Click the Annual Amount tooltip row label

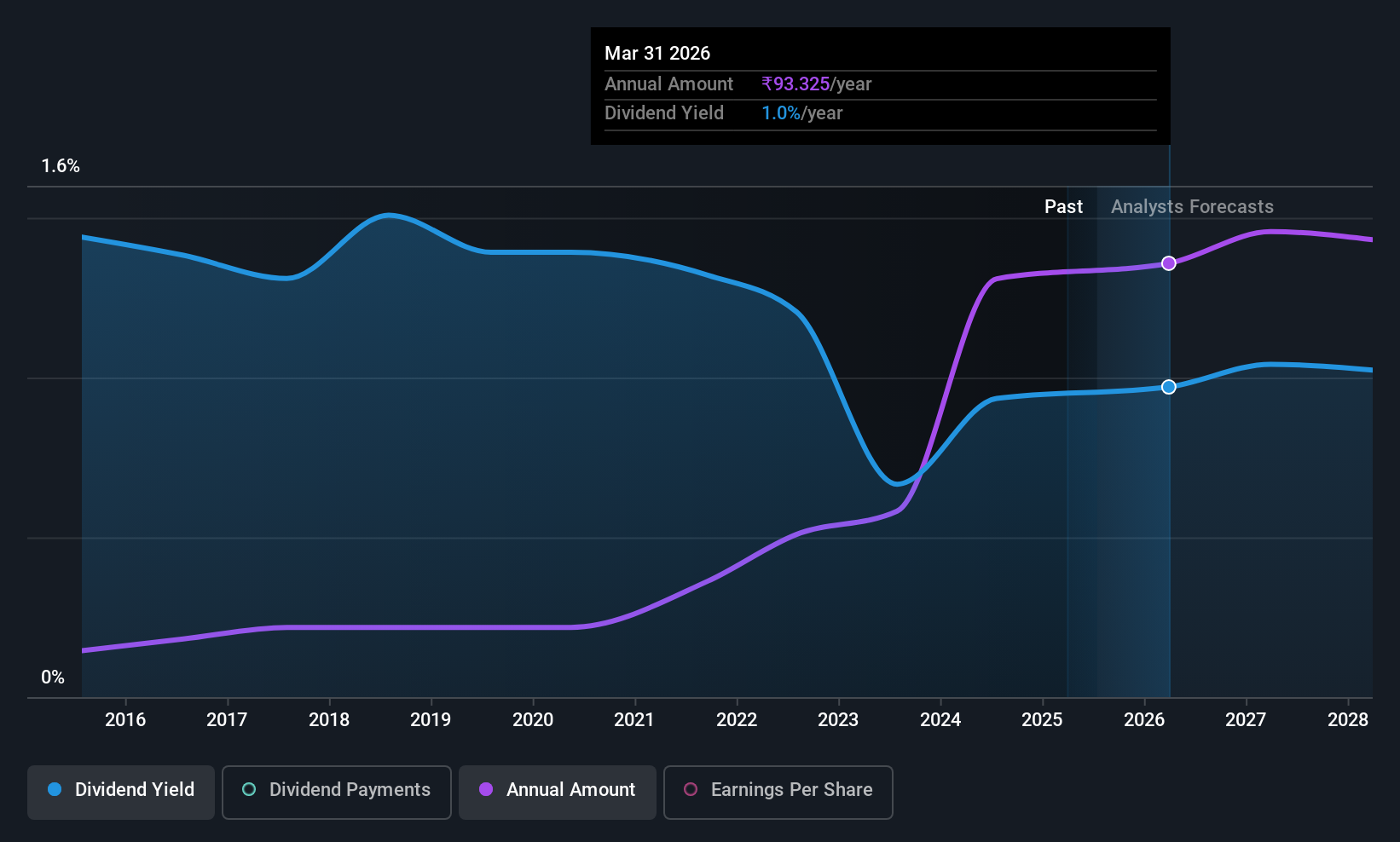(668, 84)
